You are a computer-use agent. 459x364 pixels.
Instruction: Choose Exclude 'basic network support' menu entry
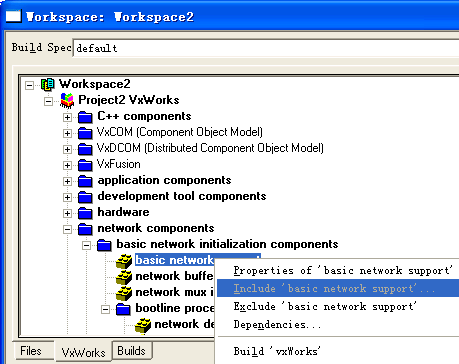(x=338, y=306)
